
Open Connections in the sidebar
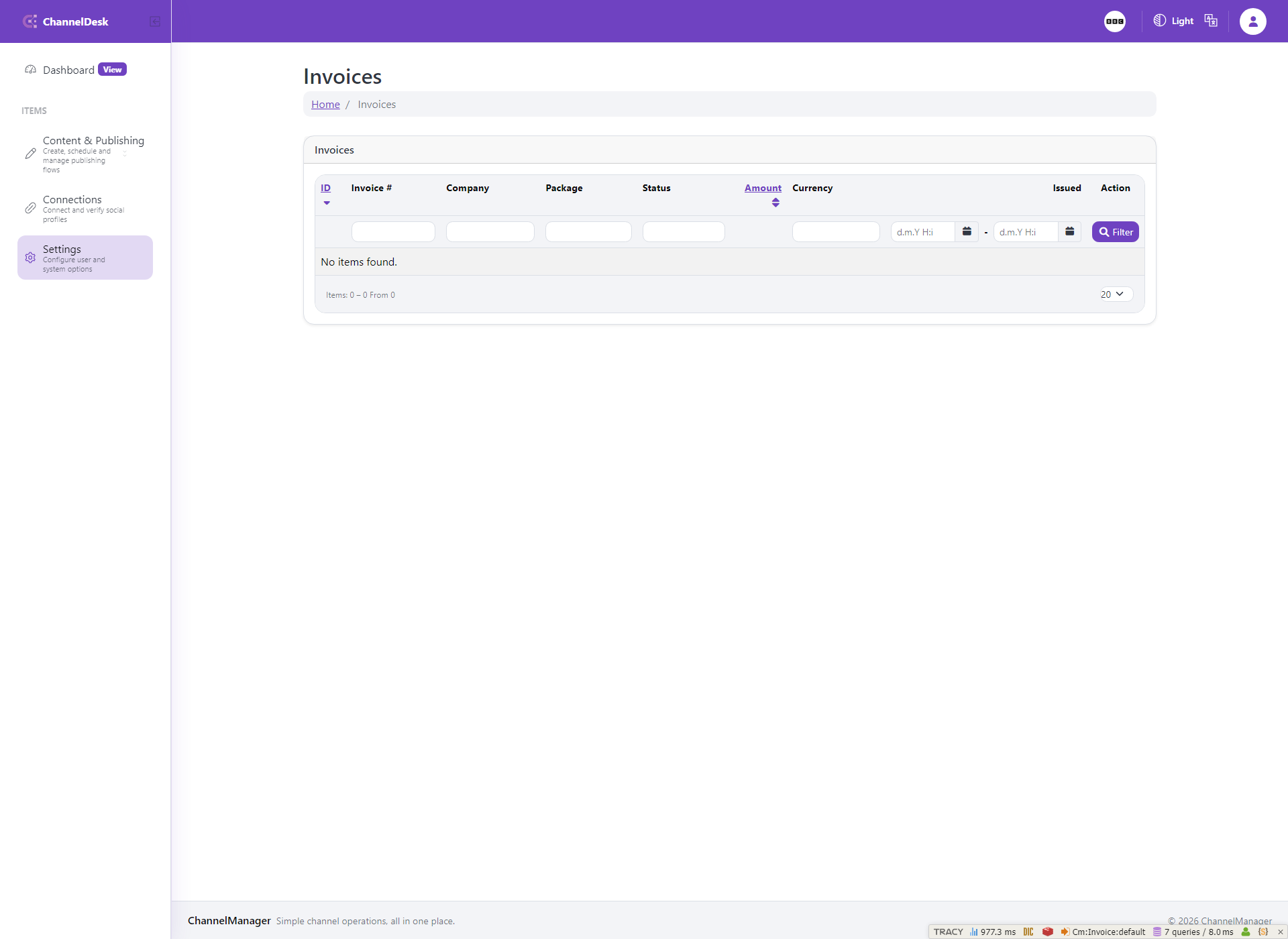click(x=85, y=209)
